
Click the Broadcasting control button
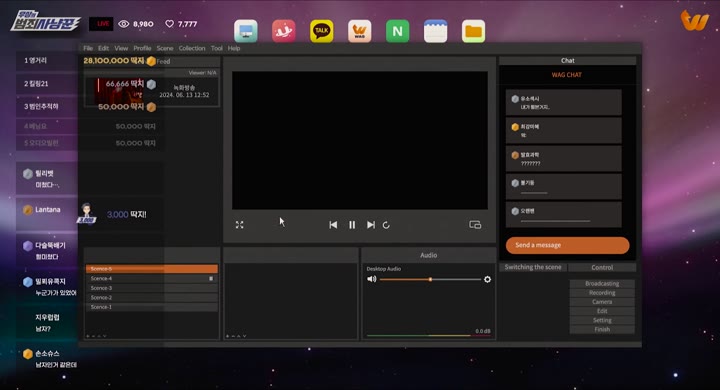(x=602, y=283)
